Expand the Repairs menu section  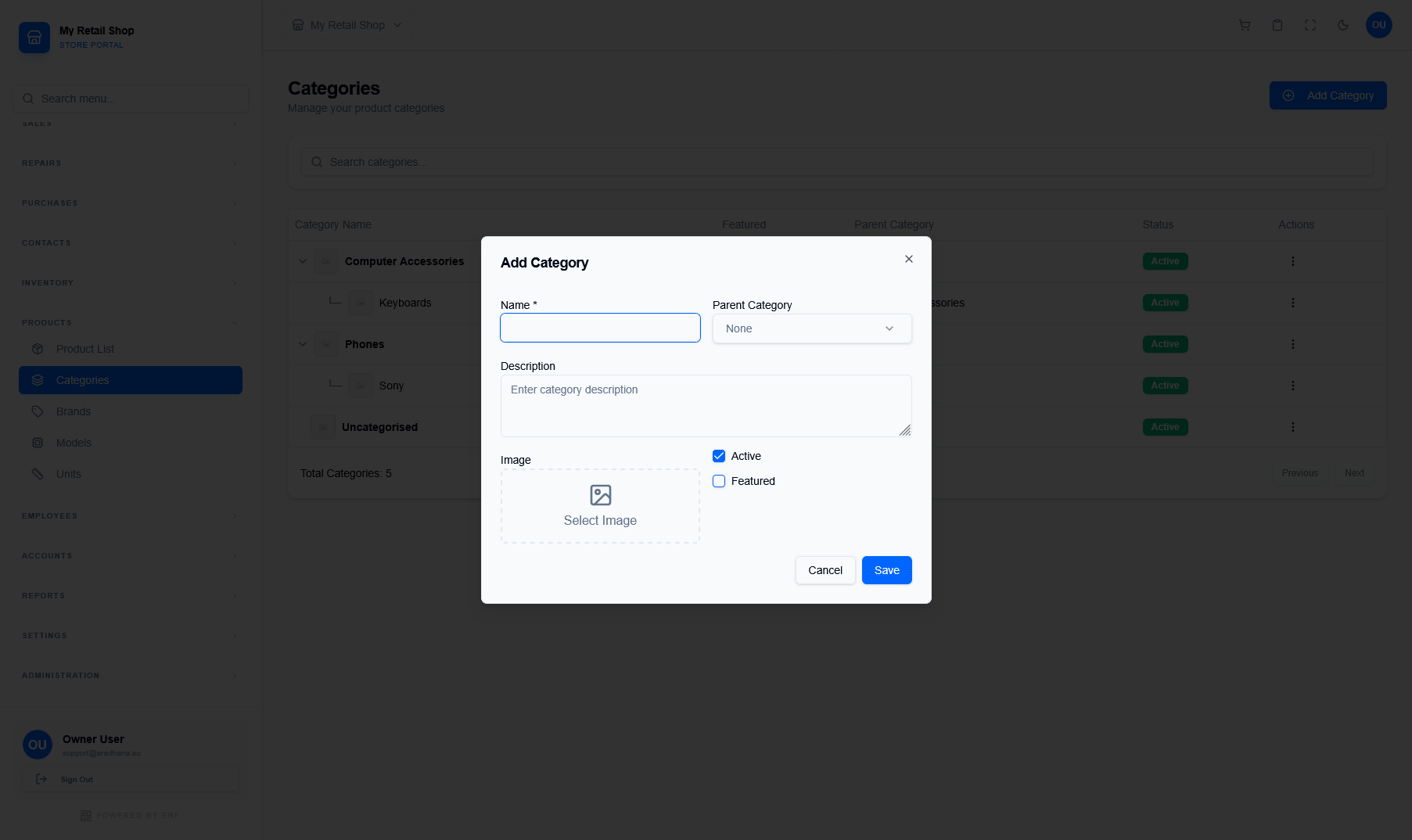(x=130, y=163)
